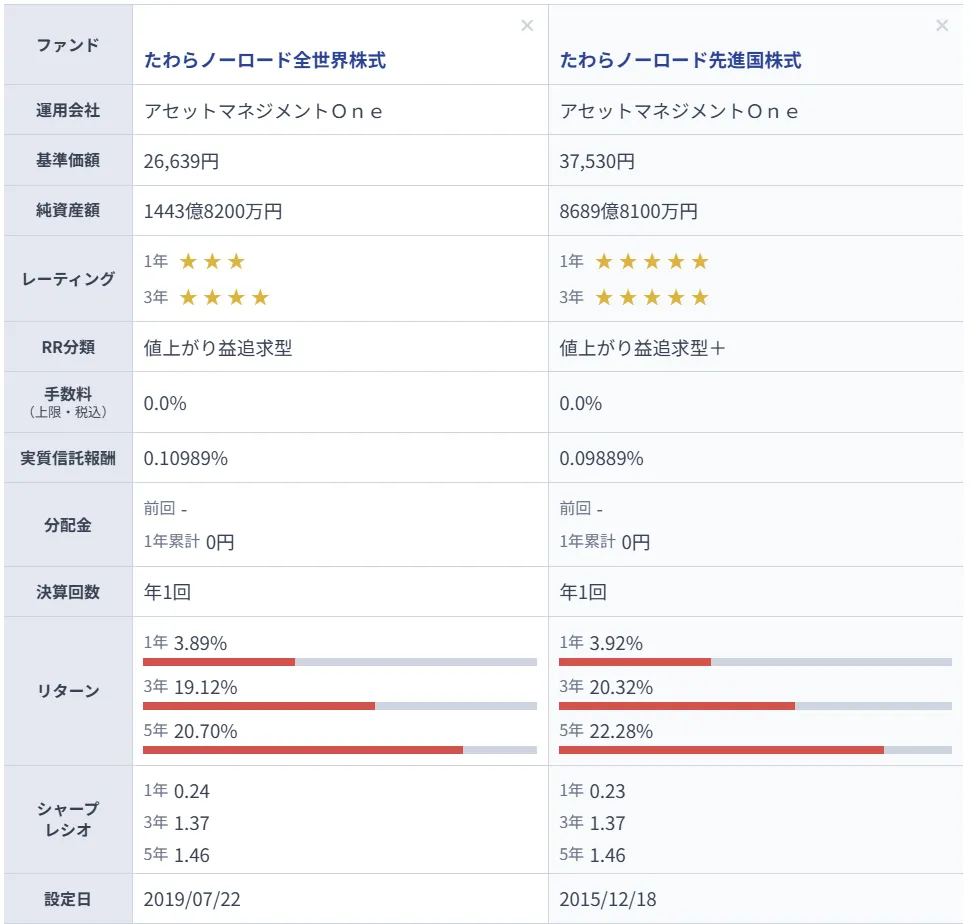Viewport: 972px width, 924px height.
Task: Remove たわらノーロード先進国株式 column with its X icon
Action: 942,25
